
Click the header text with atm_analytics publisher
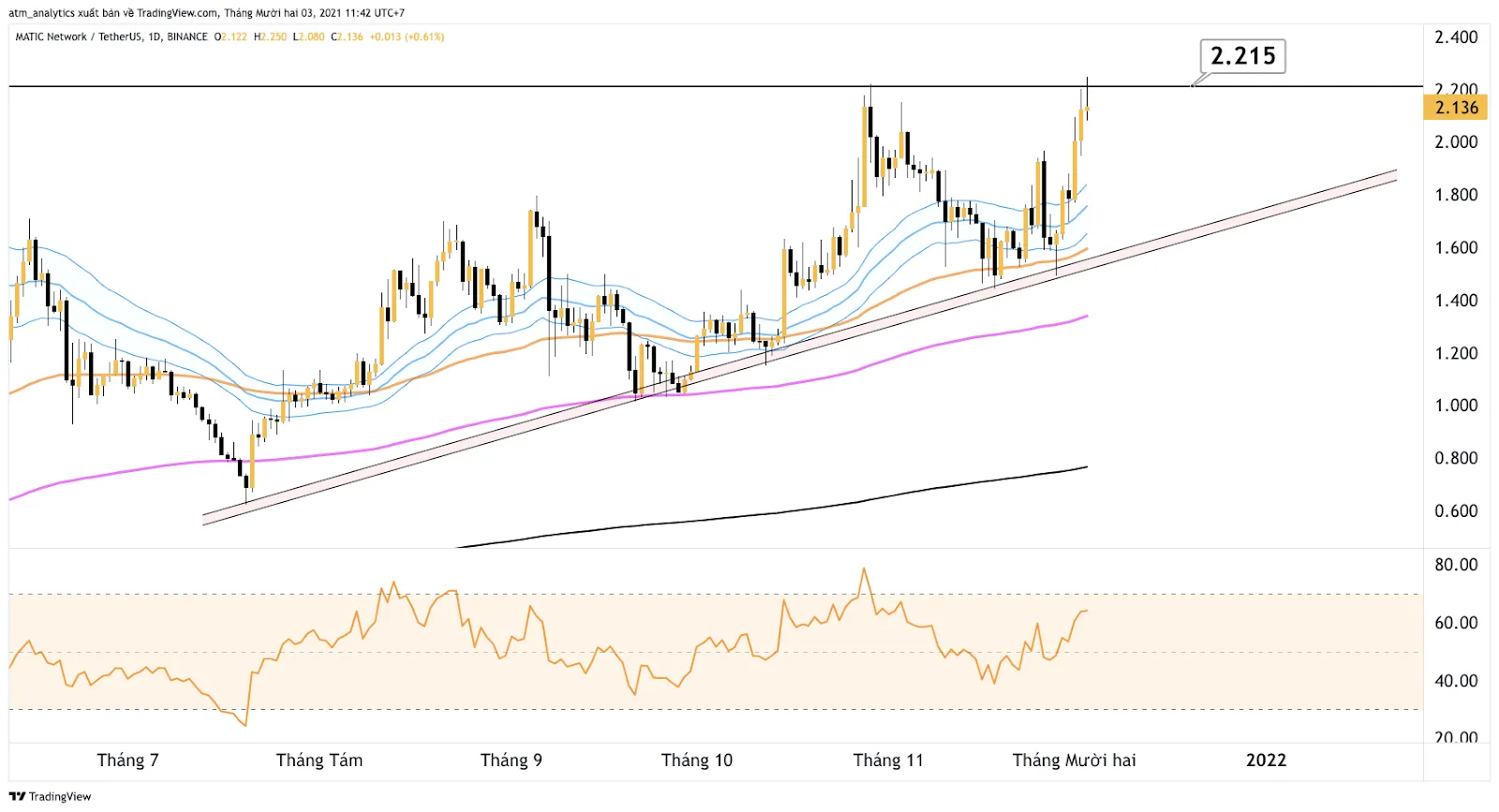[x=206, y=13]
